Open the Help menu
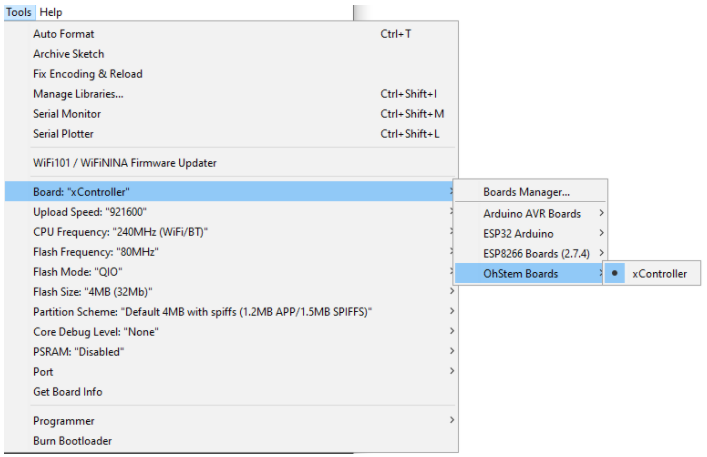The width and height of the screenshot is (707, 457). [x=51, y=12]
